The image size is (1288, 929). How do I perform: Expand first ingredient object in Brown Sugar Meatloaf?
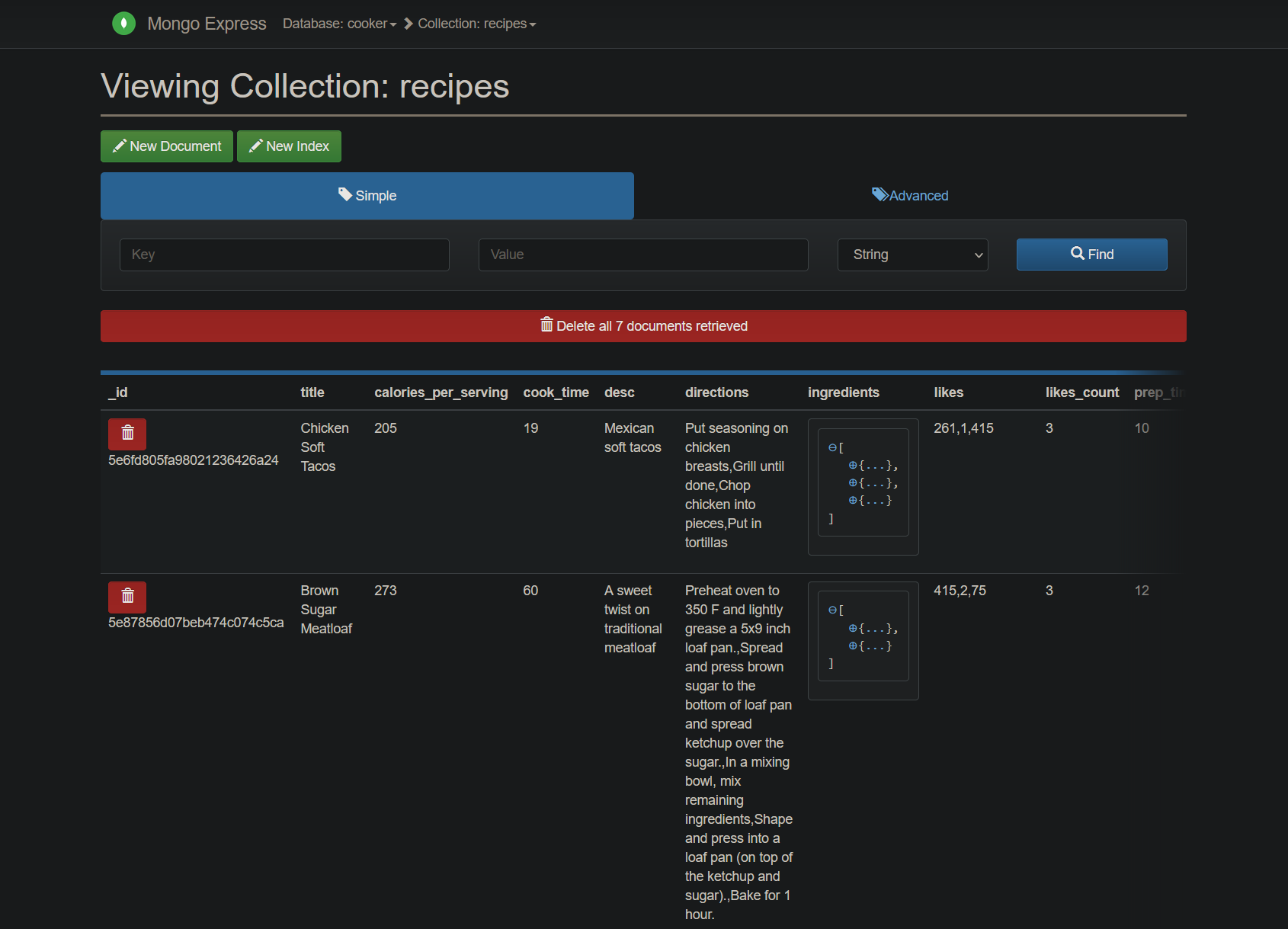point(853,629)
